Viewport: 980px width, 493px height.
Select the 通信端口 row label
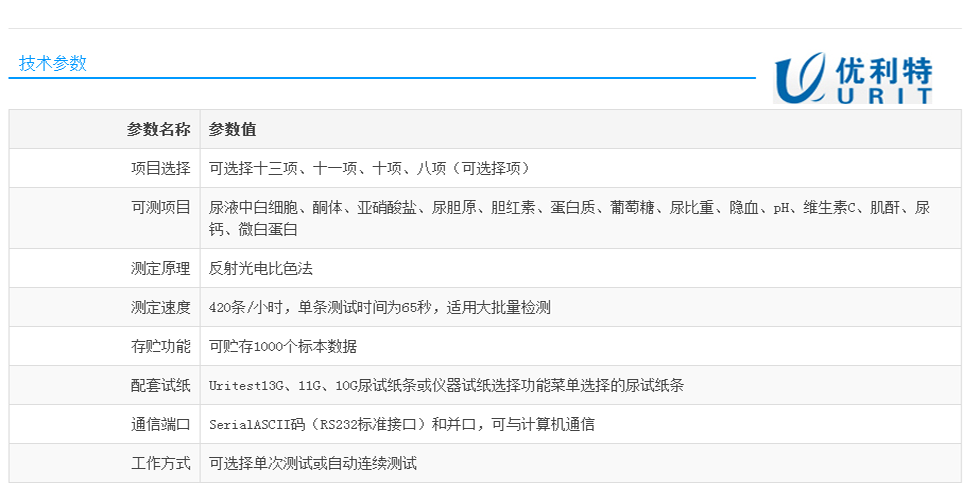[161, 424]
